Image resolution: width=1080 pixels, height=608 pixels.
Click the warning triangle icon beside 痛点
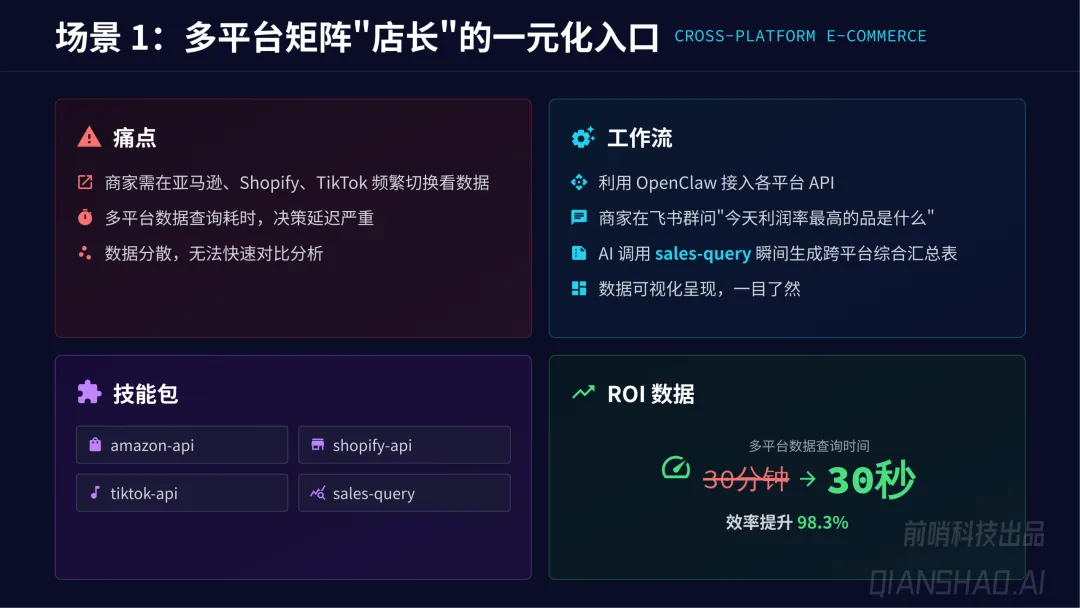90,137
